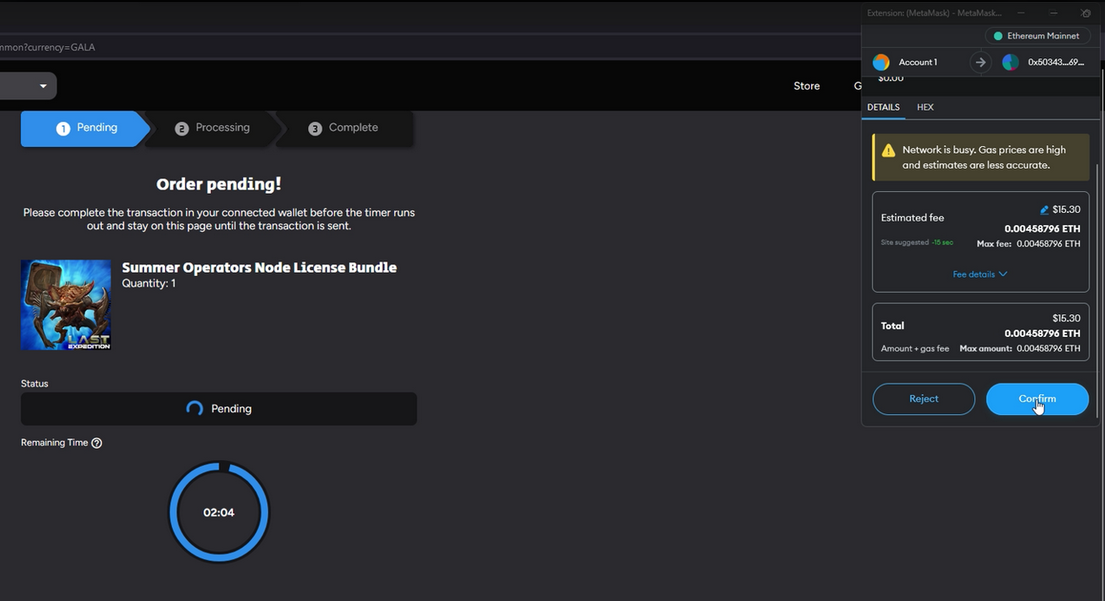Reject the MetaMask transaction
The height and width of the screenshot is (601, 1105).
pos(923,399)
